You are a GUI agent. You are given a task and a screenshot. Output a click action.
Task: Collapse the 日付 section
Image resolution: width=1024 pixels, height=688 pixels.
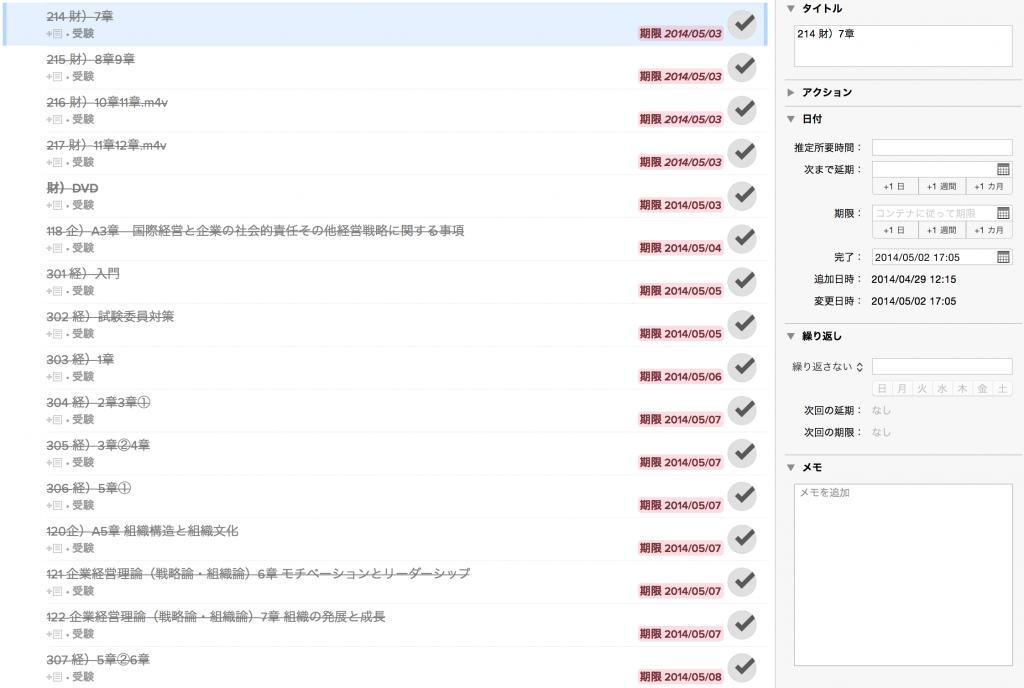791,119
